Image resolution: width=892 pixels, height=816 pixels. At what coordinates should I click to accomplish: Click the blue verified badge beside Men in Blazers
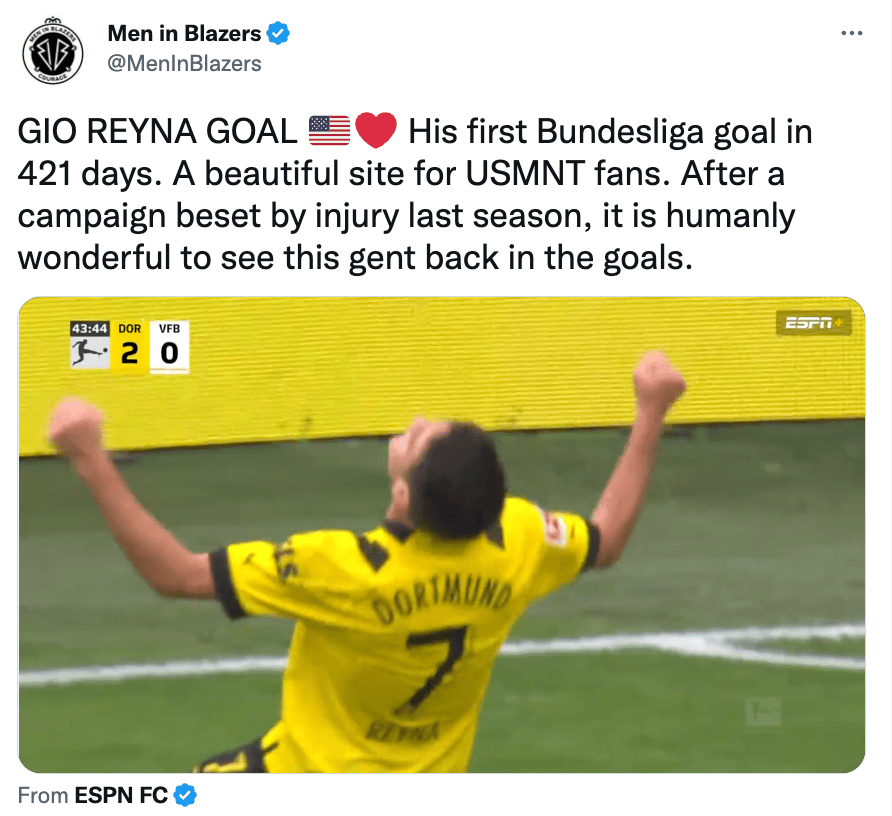[279, 34]
